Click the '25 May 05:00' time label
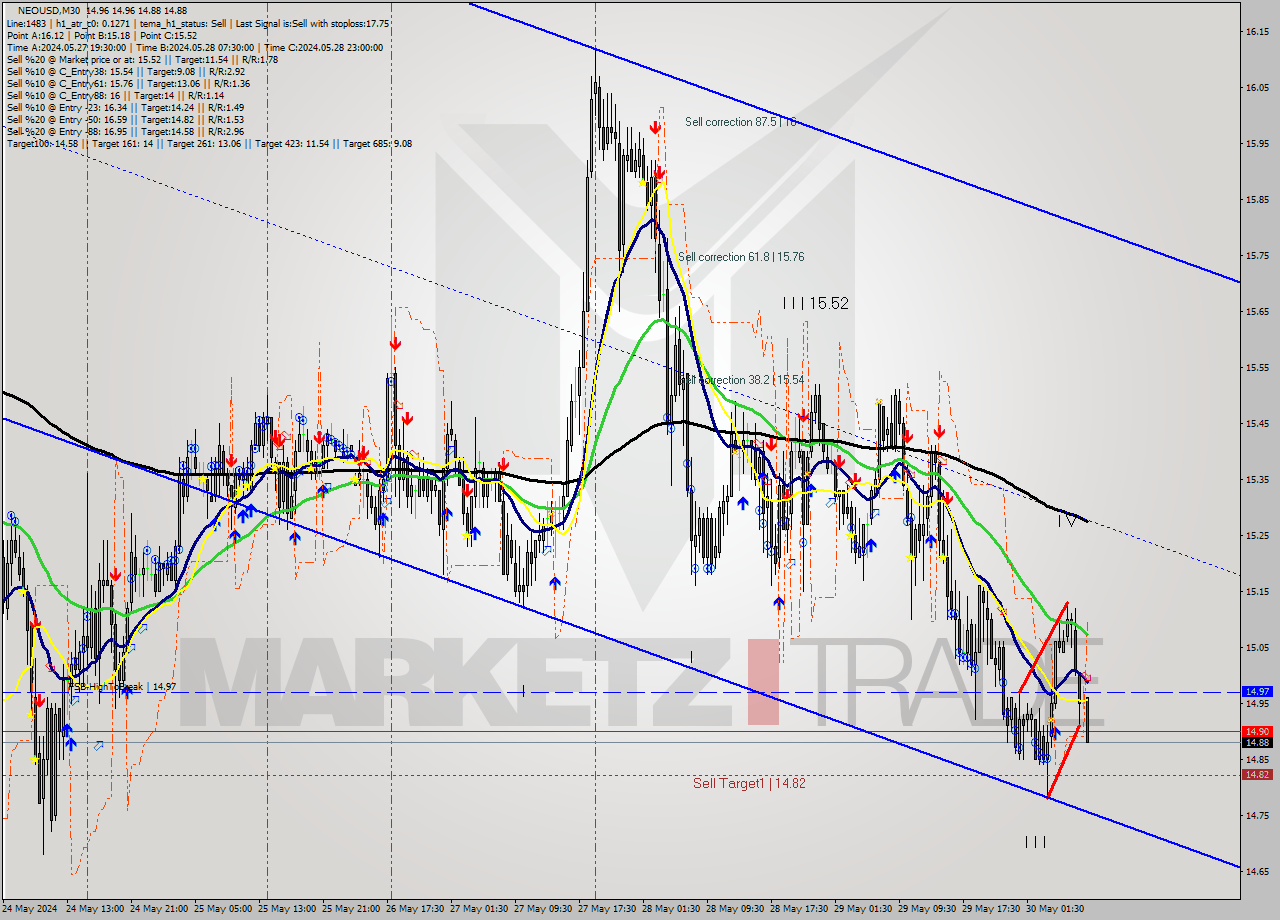 pos(225,909)
